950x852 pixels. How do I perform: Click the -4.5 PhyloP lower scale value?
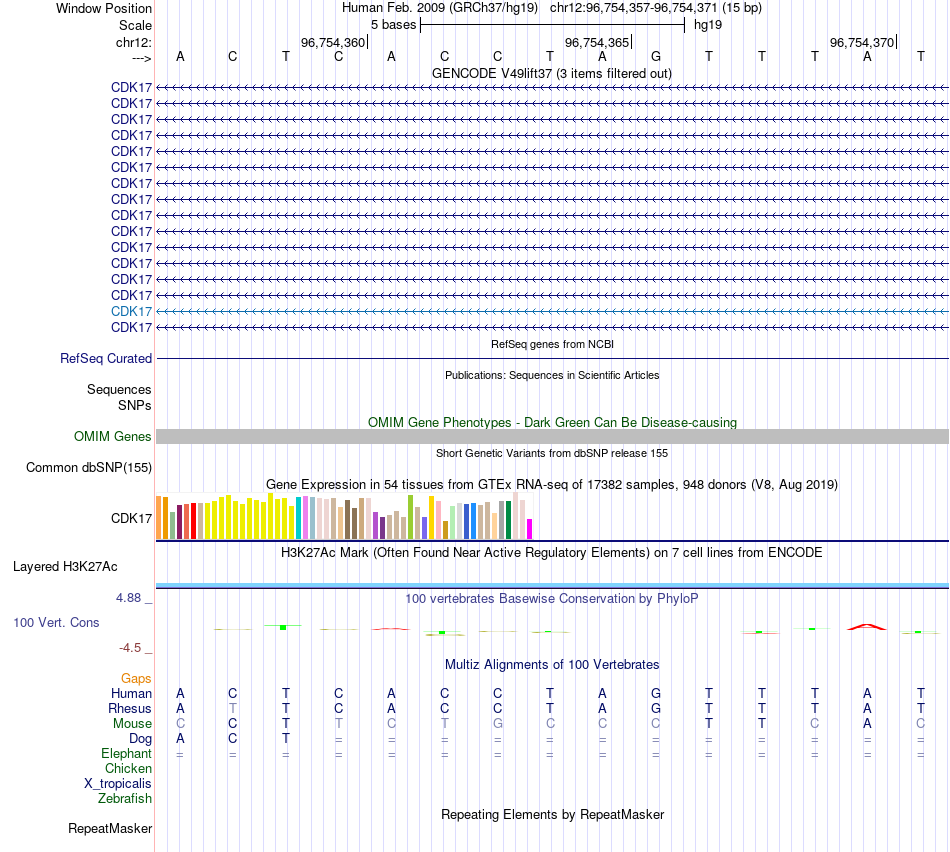click(130, 648)
